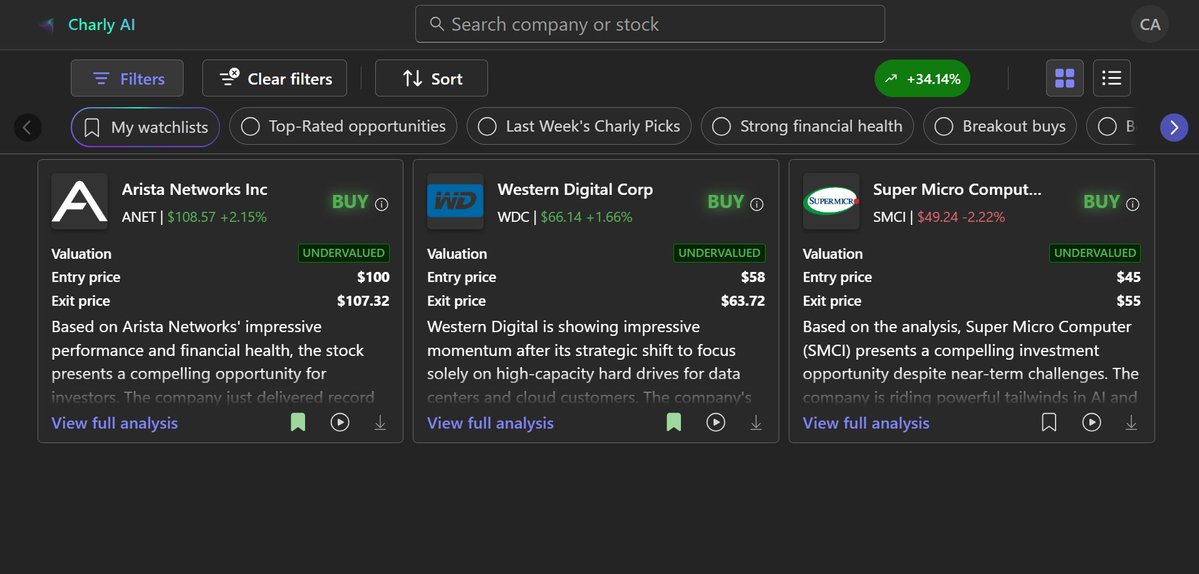Download Western Digital analysis
The width and height of the screenshot is (1199, 574).
pyautogui.click(x=756, y=423)
